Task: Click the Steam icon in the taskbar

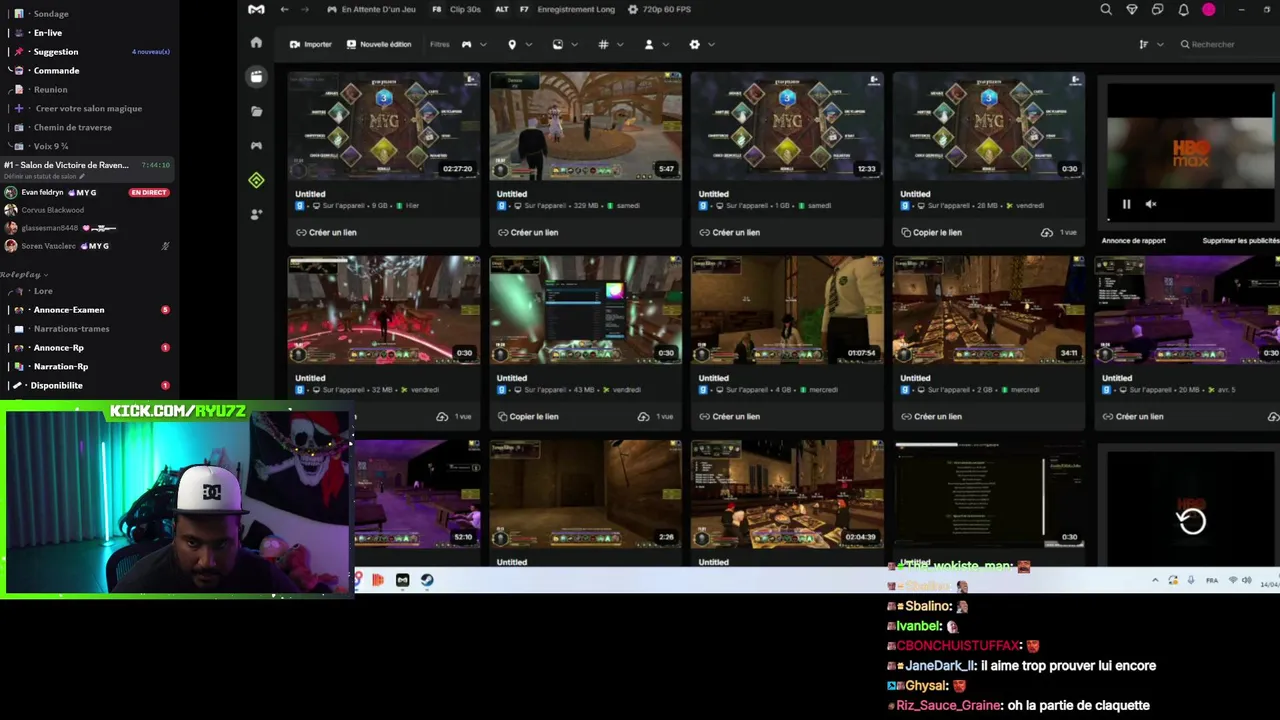Action: (427, 580)
